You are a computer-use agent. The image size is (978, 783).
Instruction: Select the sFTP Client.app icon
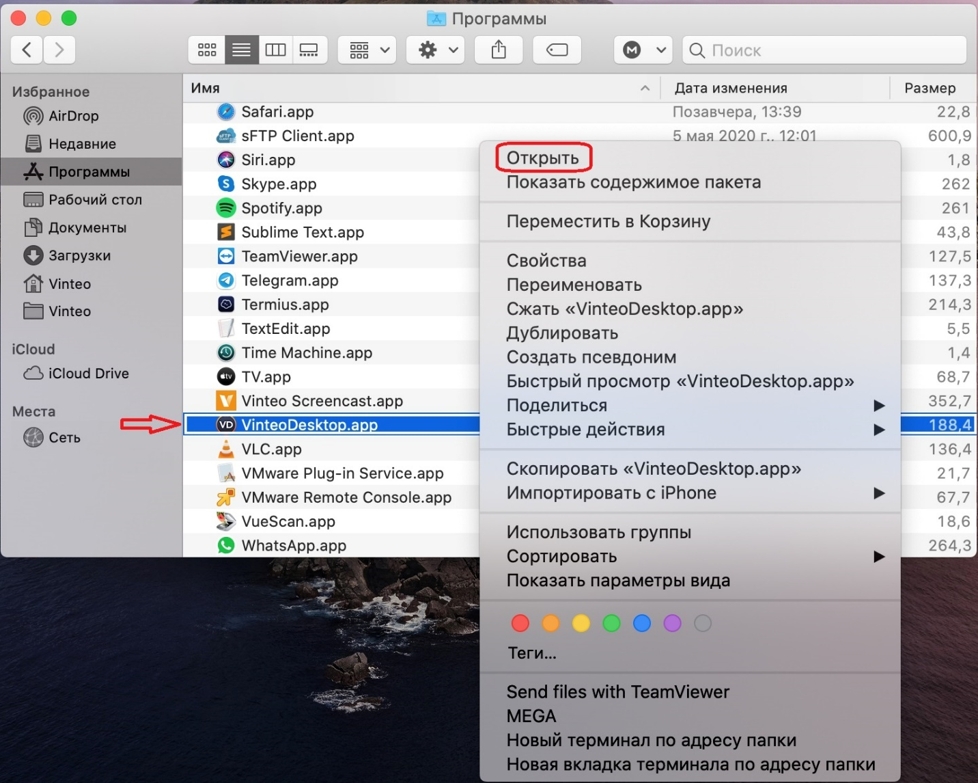226,136
